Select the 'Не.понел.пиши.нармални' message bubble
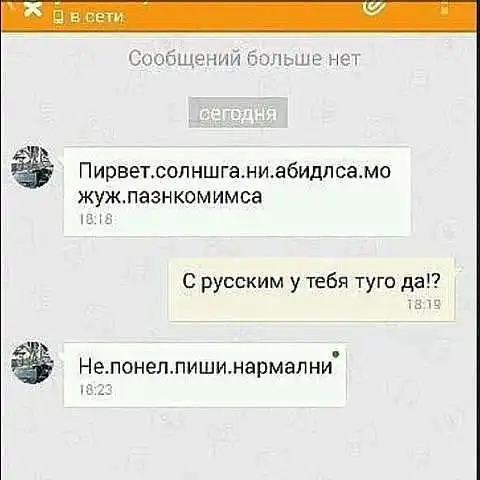 [205, 375]
